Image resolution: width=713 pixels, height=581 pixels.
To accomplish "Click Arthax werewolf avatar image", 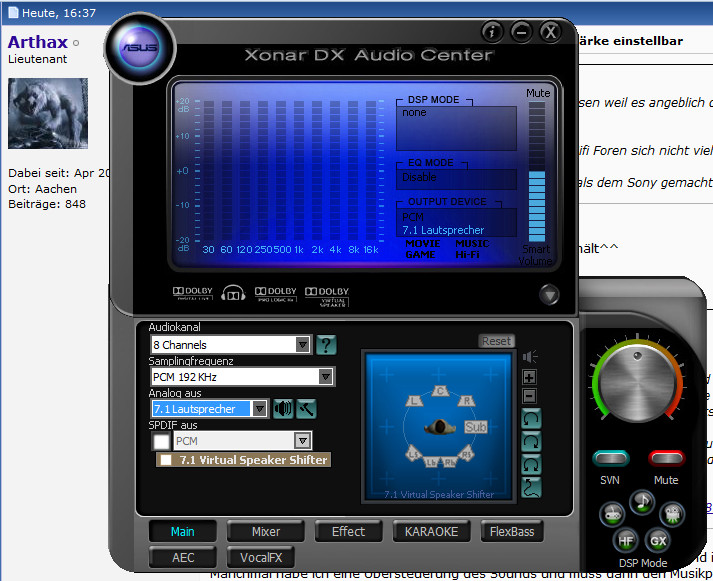I will coord(48,113).
